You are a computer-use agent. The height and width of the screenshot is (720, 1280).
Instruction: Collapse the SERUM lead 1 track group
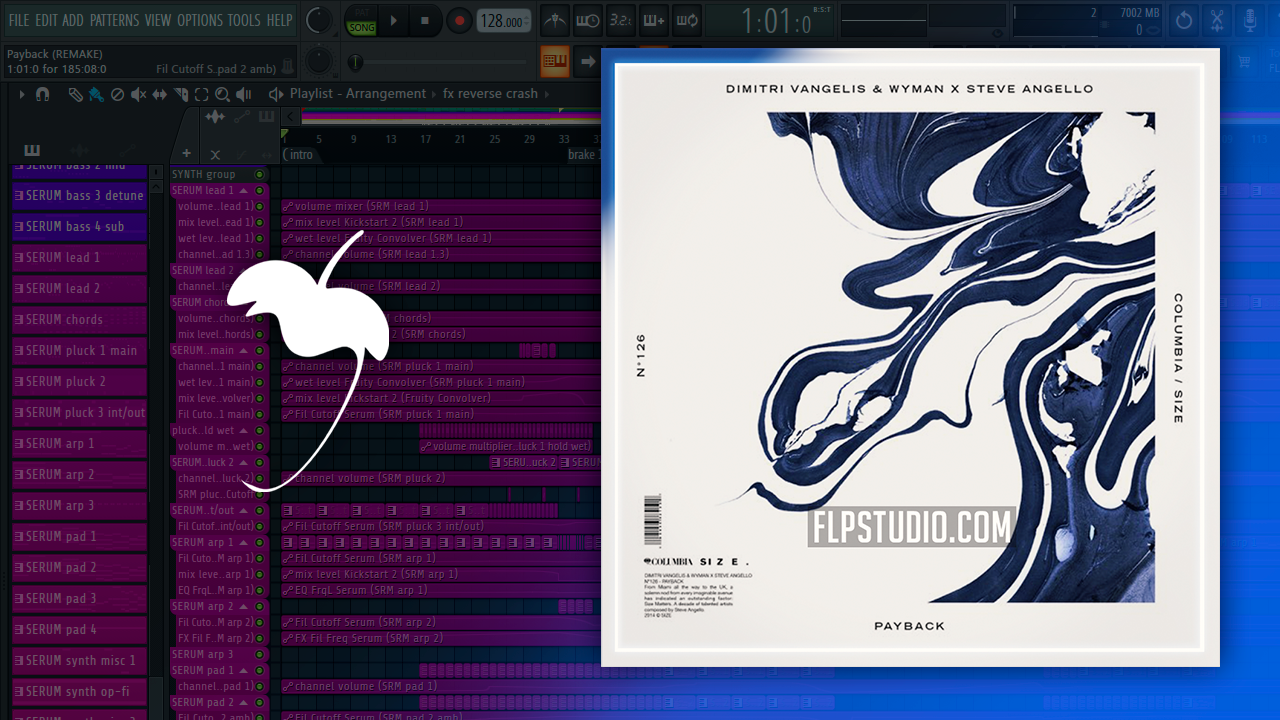[243, 190]
